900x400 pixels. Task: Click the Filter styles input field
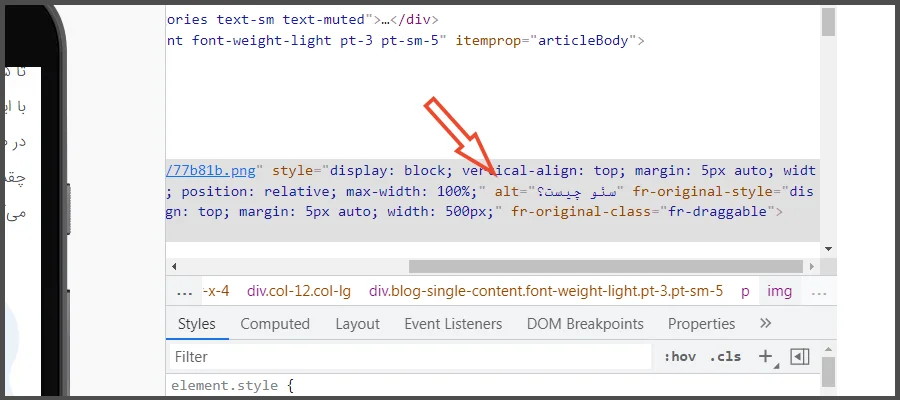(410, 356)
